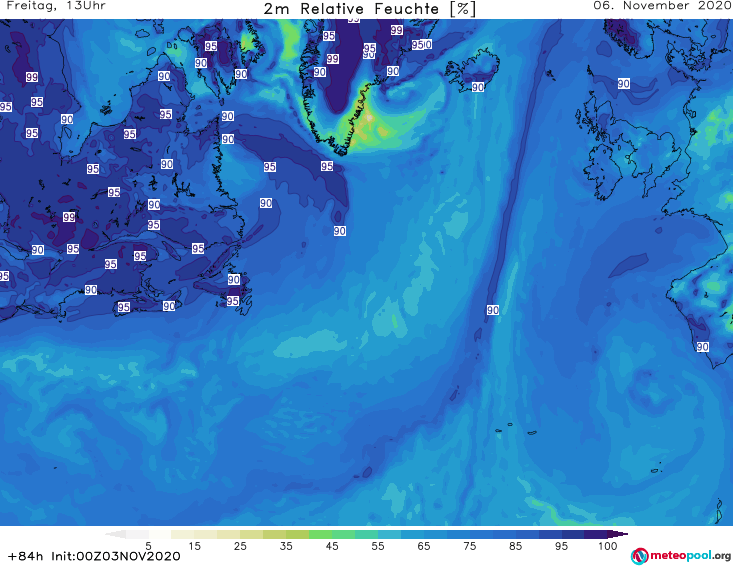This screenshot has height=566, width=733.
Task: Open the meteopool.org logo link
Action: coord(681,556)
